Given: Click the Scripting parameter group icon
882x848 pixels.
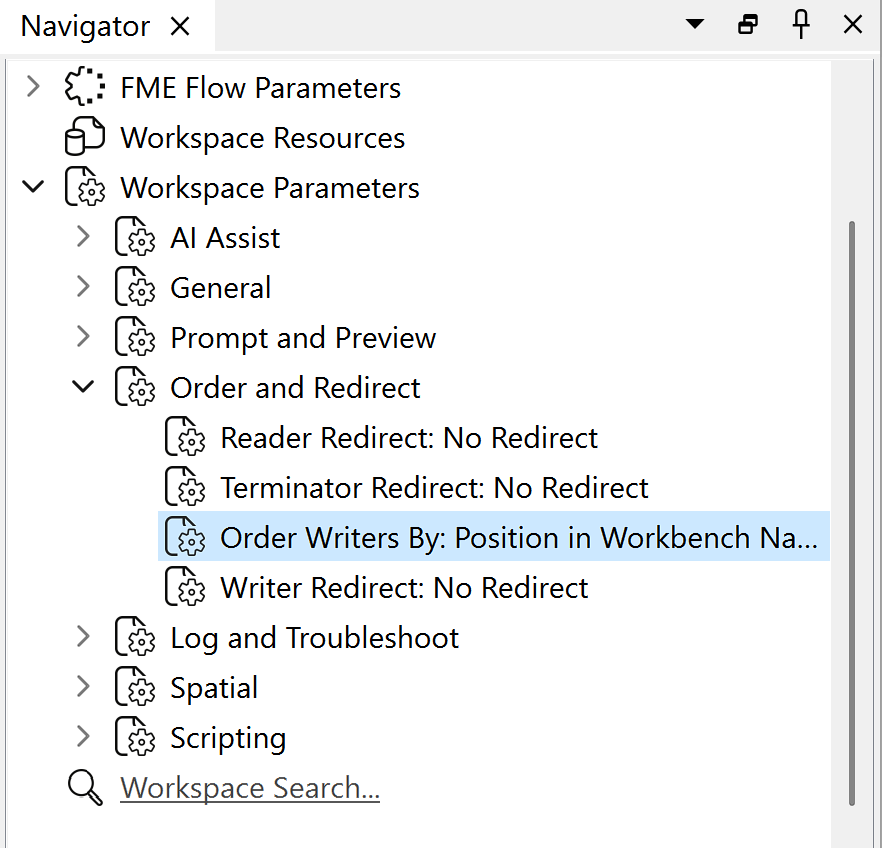Looking at the screenshot, I should point(135,737).
